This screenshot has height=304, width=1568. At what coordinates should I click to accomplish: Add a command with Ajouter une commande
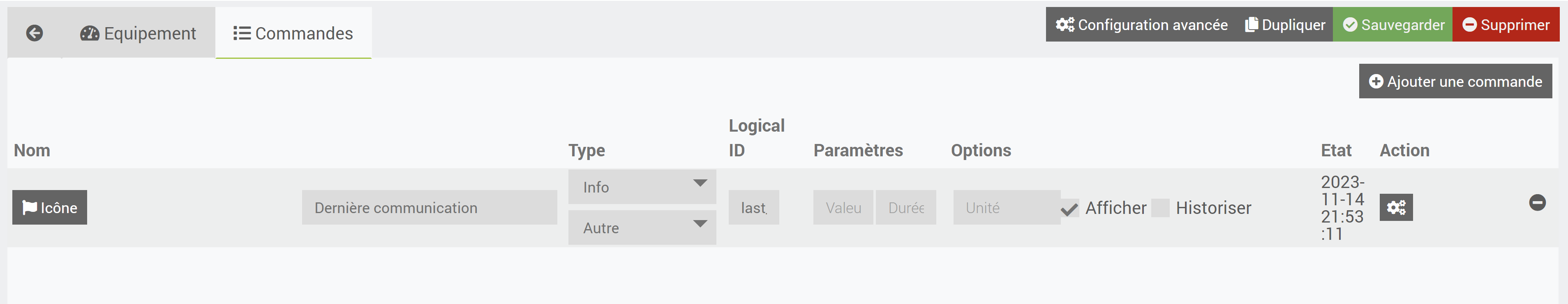click(1455, 81)
